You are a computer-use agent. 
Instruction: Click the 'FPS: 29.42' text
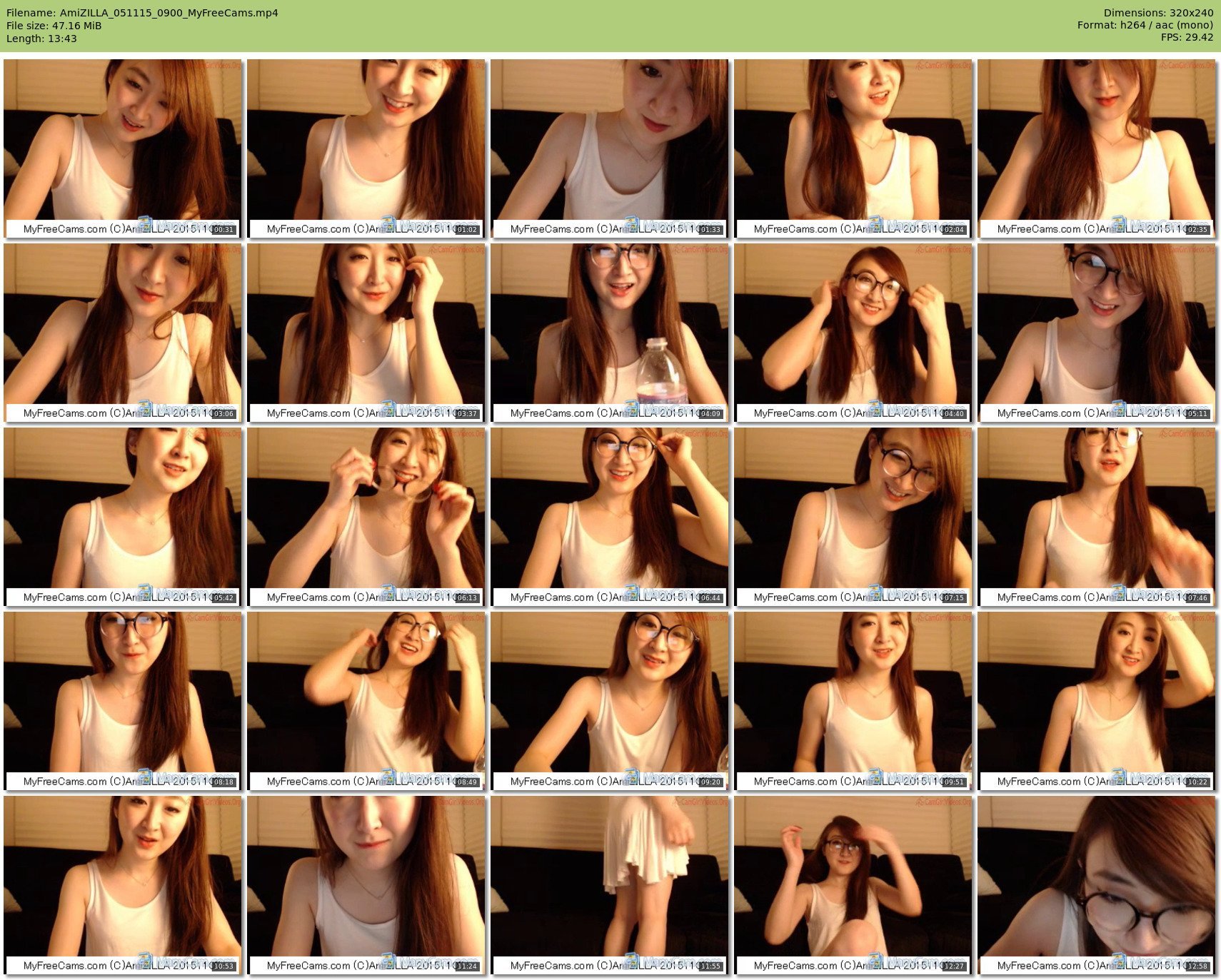tap(1187, 37)
